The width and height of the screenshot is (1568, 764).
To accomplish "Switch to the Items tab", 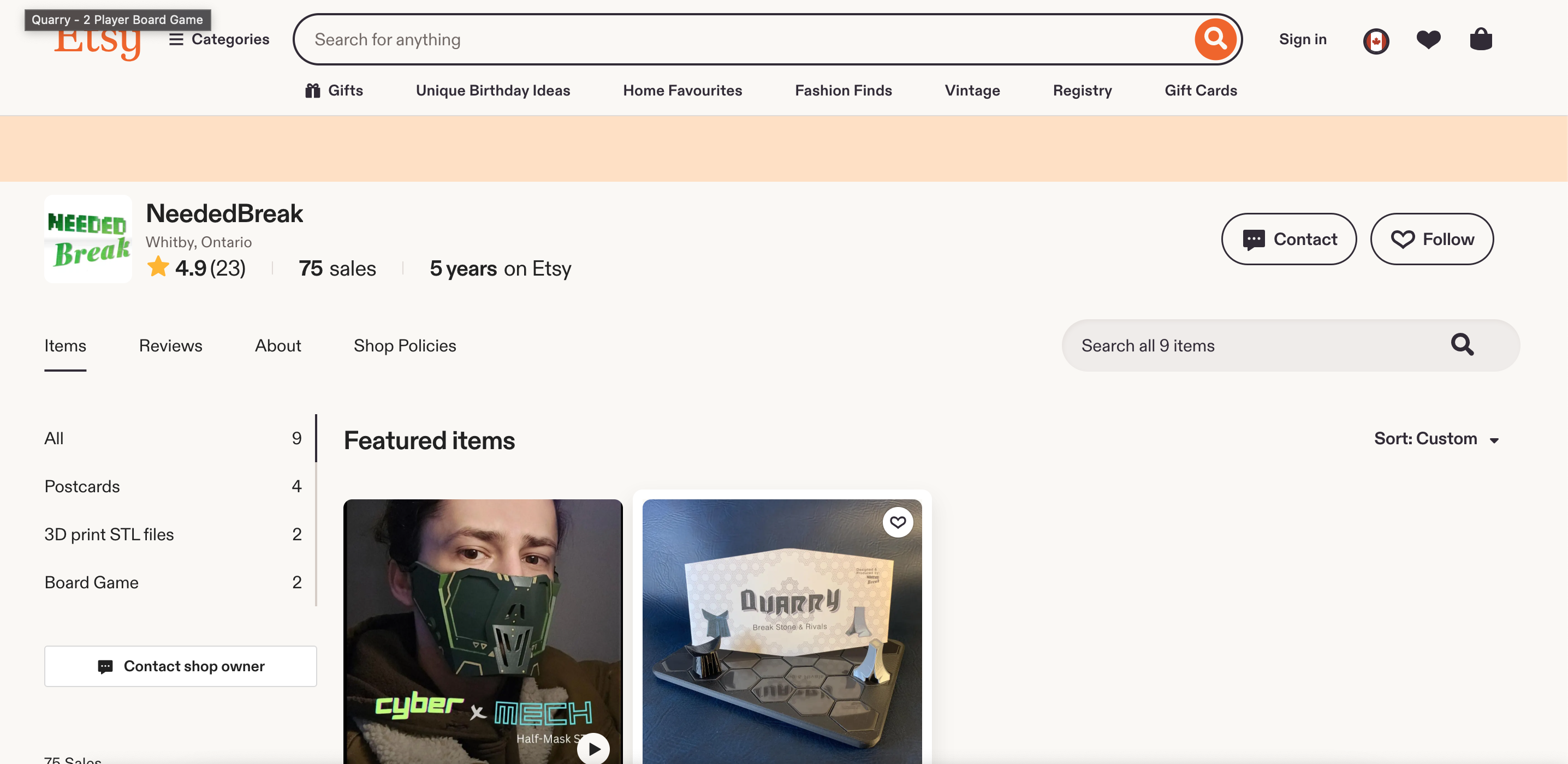I will 65,345.
